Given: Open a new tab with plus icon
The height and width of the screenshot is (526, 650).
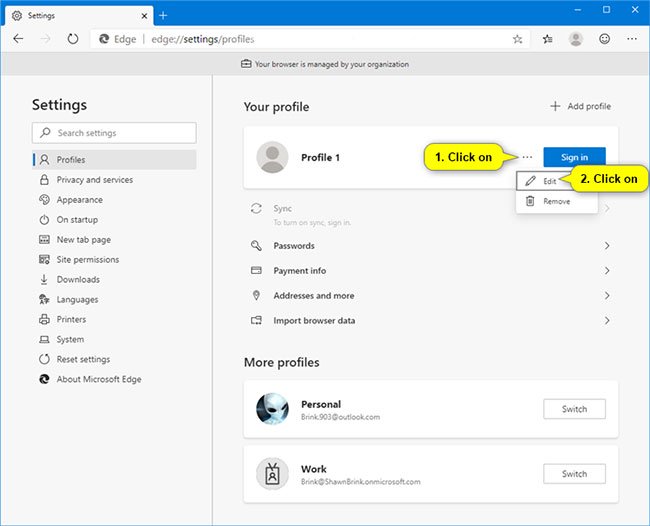Looking at the screenshot, I should [163, 16].
